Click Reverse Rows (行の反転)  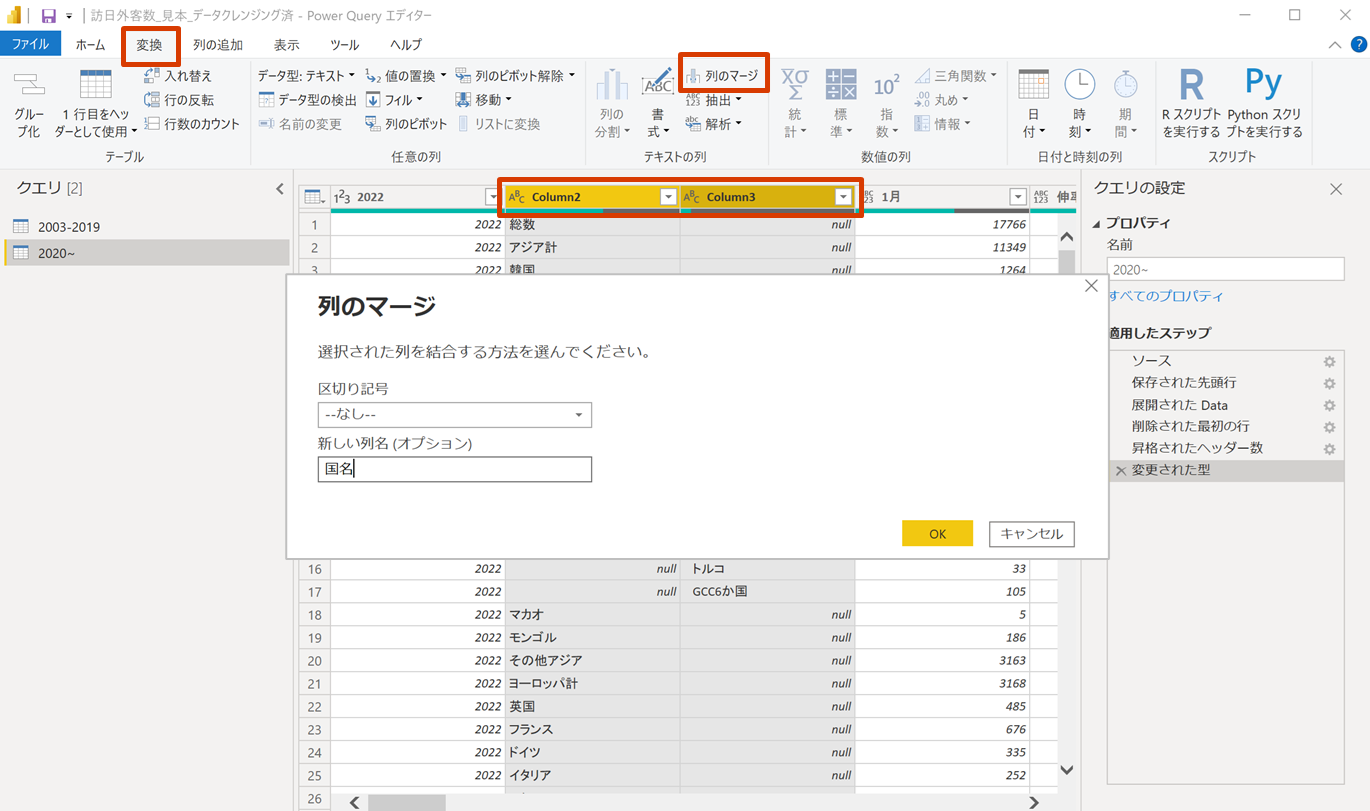[179, 100]
